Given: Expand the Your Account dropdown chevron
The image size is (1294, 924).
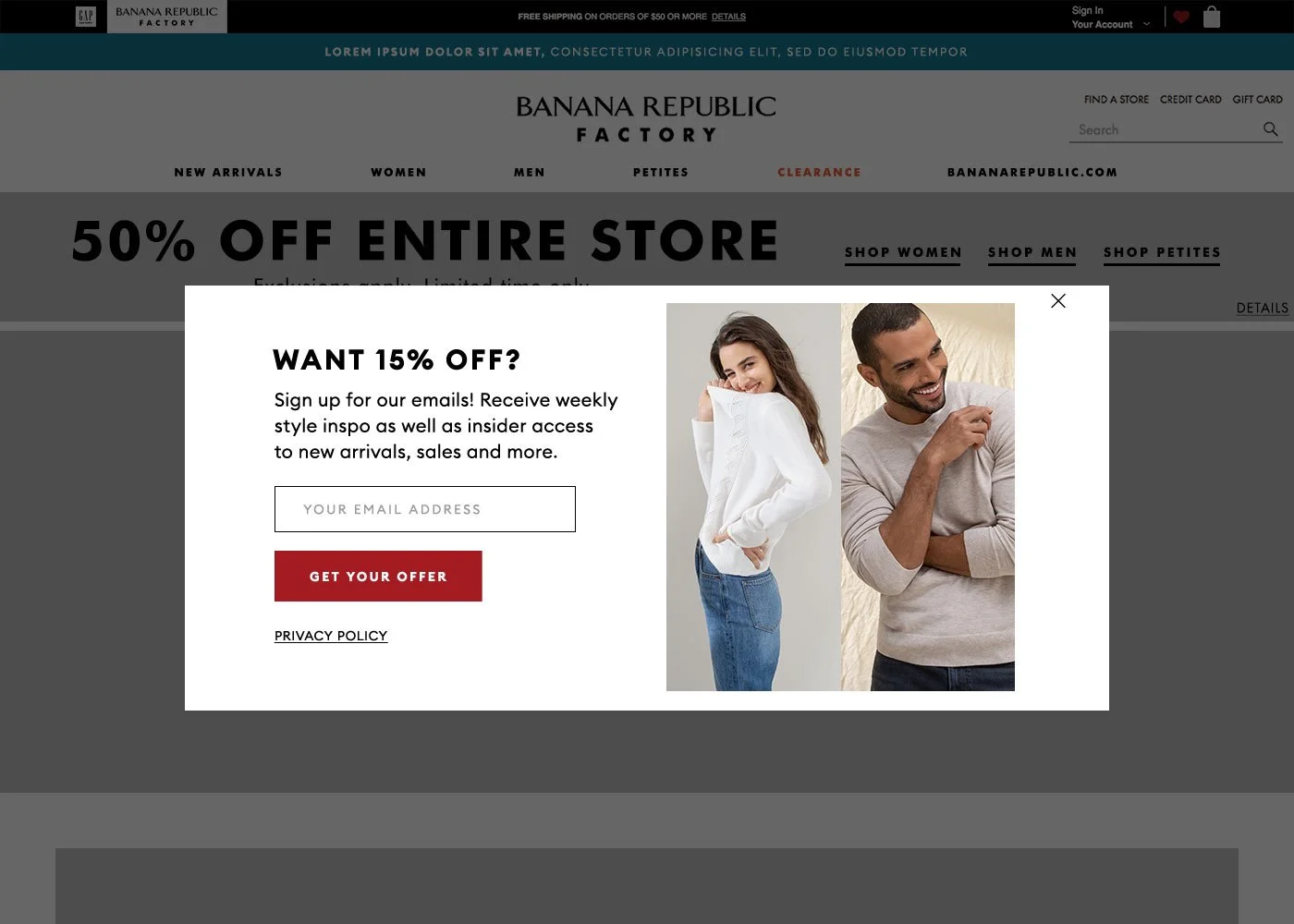Looking at the screenshot, I should pyautogui.click(x=1147, y=24).
